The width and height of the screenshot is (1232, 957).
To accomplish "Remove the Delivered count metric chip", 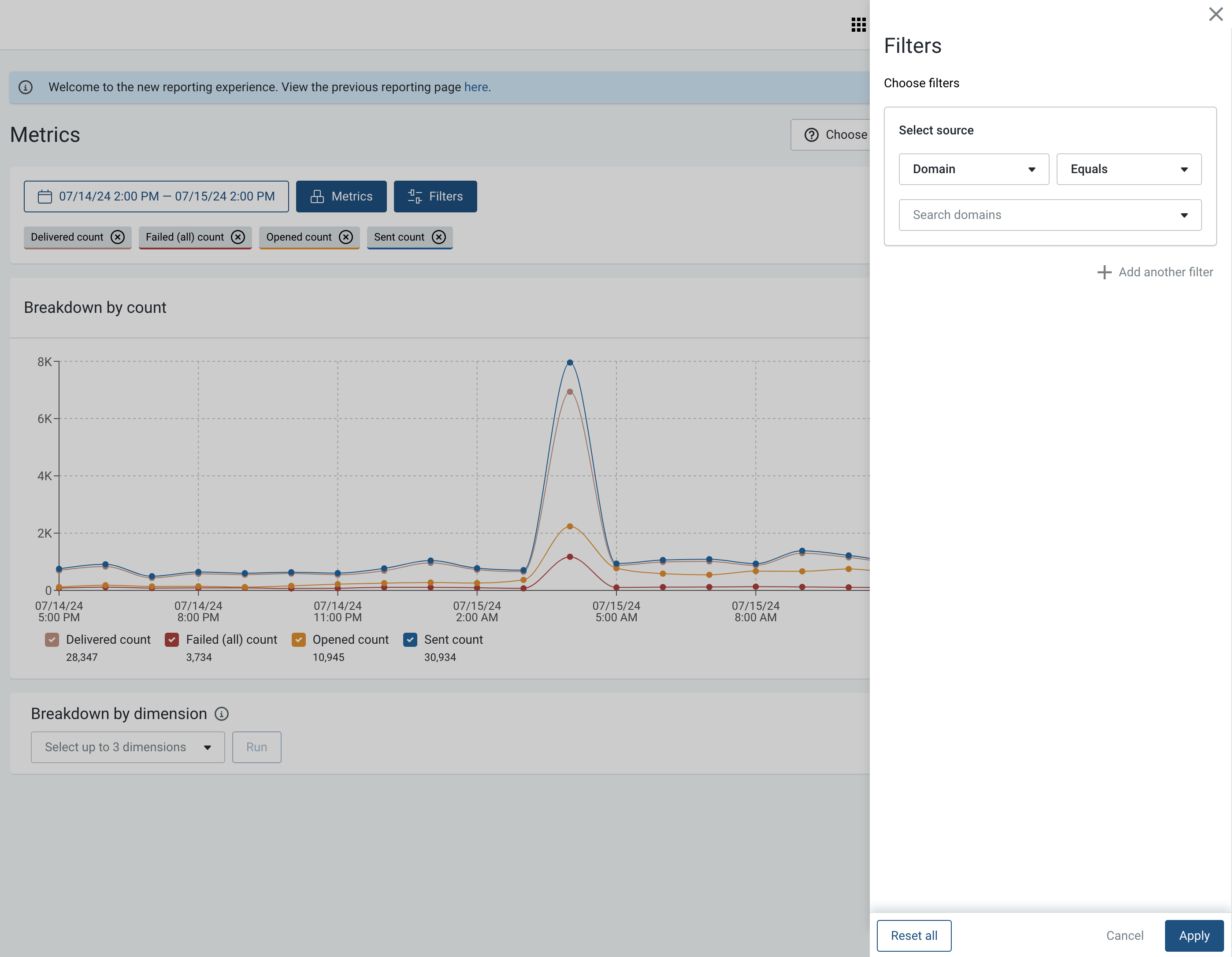I will click(117, 237).
